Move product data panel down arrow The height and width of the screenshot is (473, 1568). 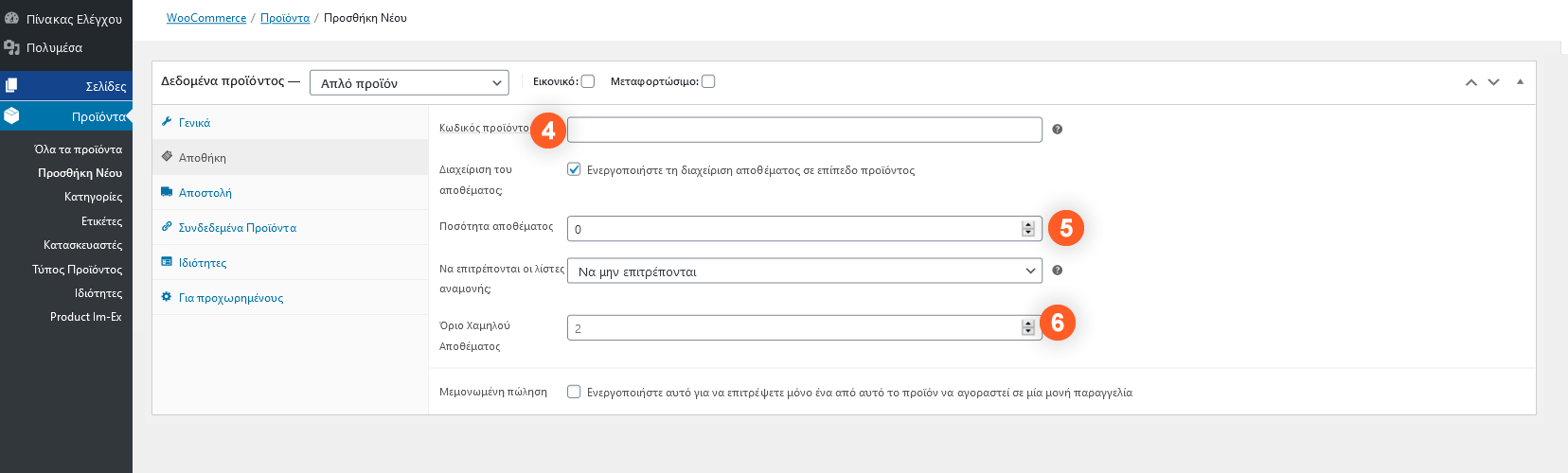click(1493, 82)
